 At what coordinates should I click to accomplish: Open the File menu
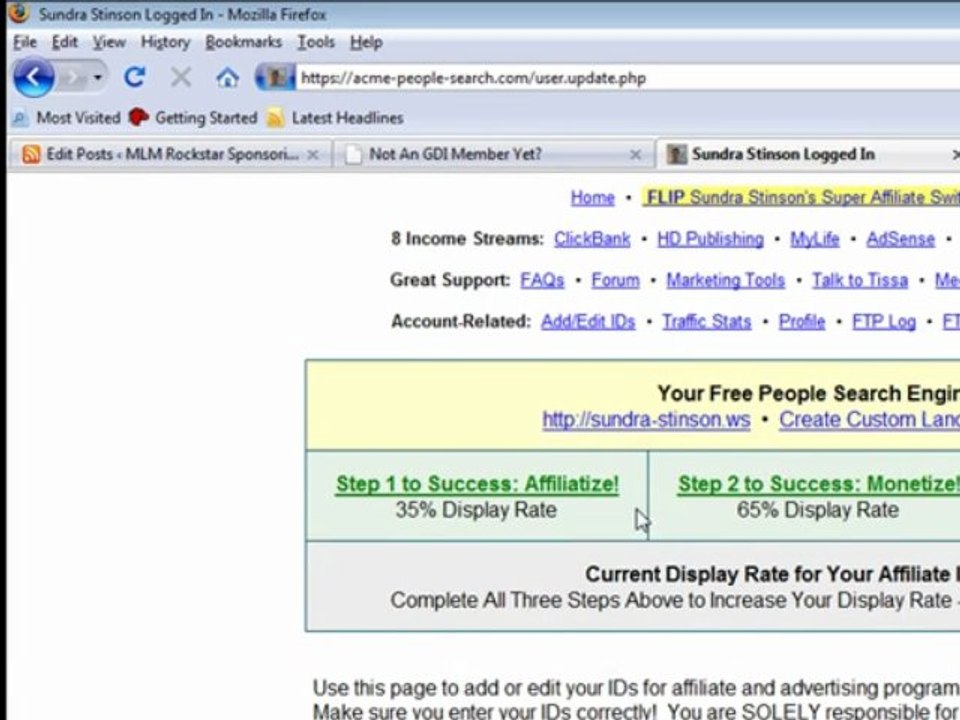pyautogui.click(x=25, y=42)
